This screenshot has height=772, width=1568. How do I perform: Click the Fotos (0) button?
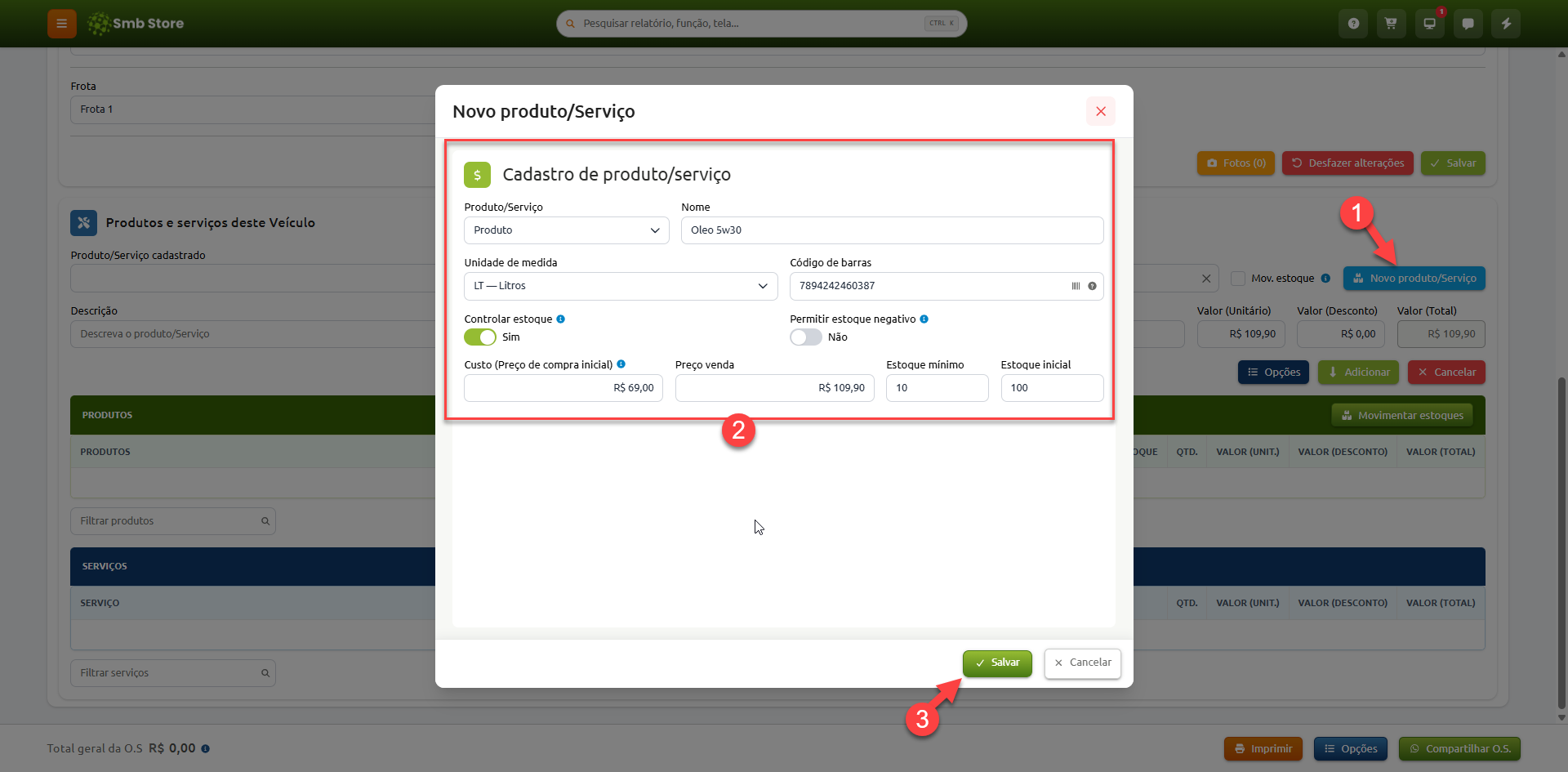pyautogui.click(x=1236, y=163)
